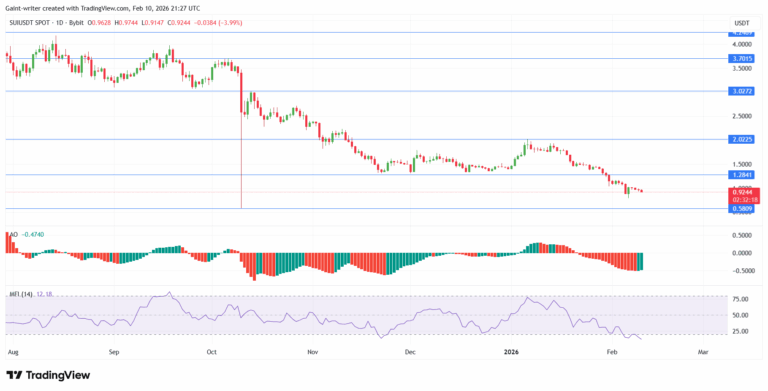
Task: Click the 3.7015 price line label
Action: tap(742, 58)
